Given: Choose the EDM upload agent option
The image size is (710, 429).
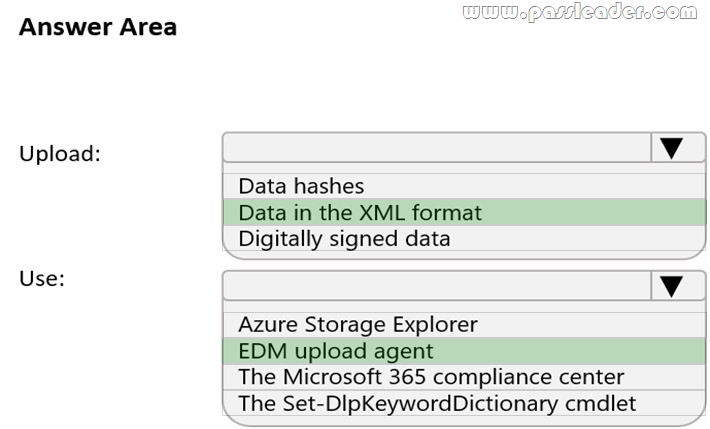Looking at the screenshot, I should (336, 351).
